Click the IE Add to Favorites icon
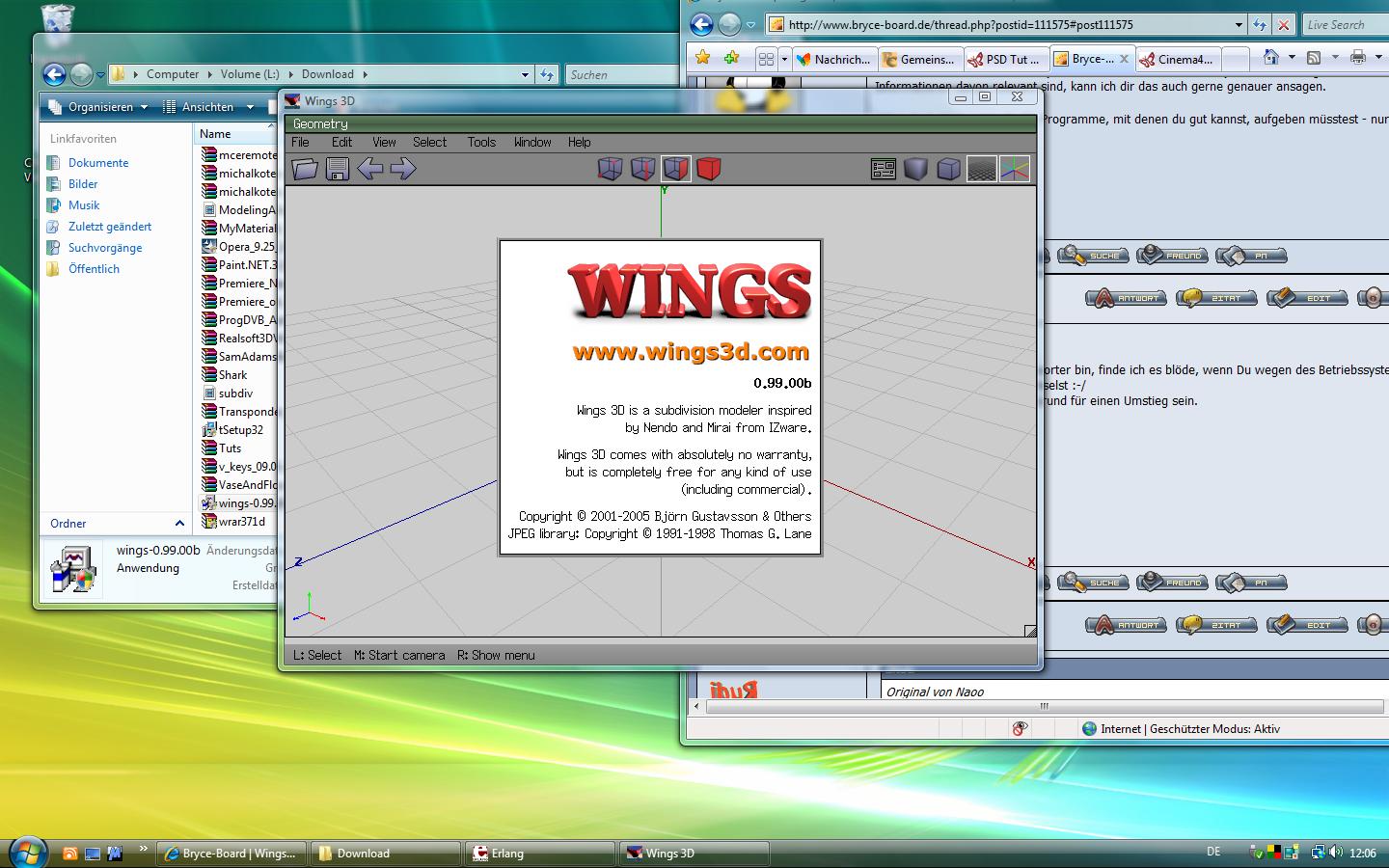The image size is (1389, 868). [732, 58]
